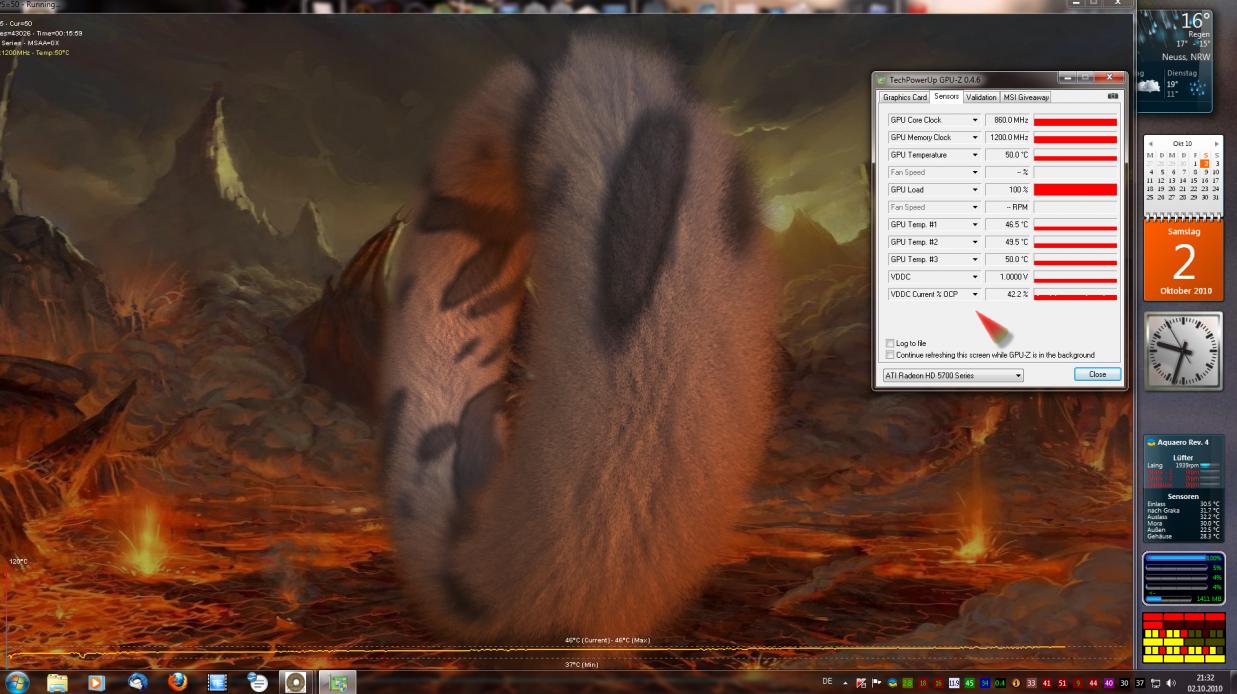The image size is (1237, 694).
Task: Click the 46.5 °C GPU Temp. #1 value
Action: 1007,225
